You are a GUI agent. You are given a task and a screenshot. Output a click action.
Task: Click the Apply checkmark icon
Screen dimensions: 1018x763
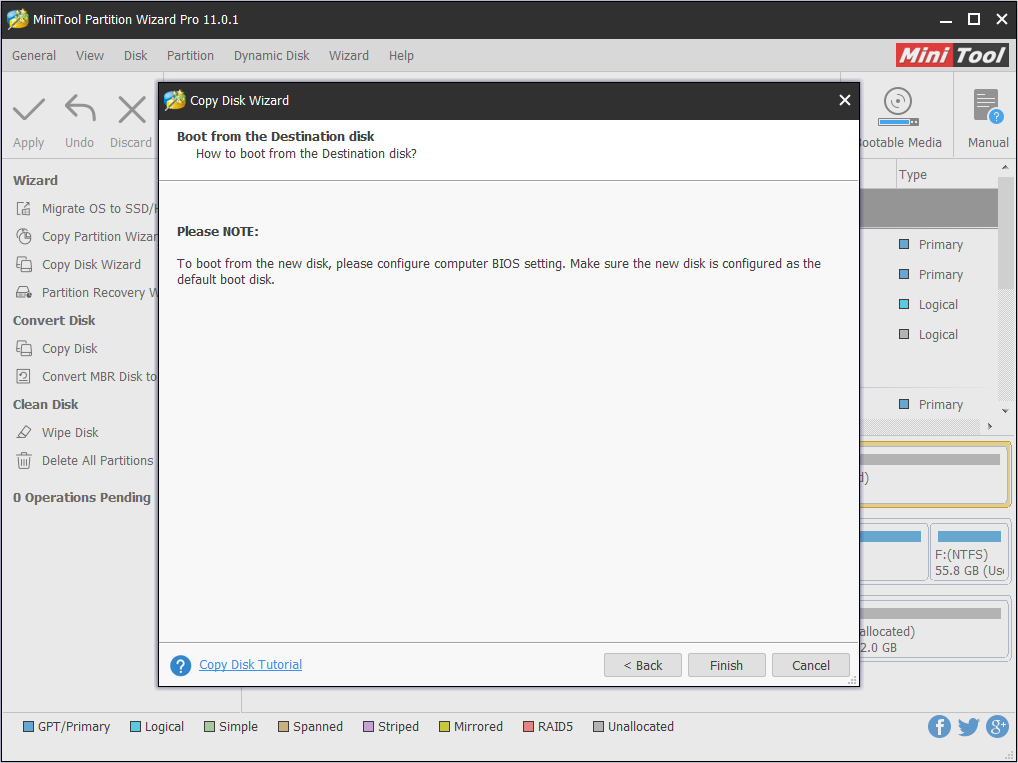coord(29,110)
